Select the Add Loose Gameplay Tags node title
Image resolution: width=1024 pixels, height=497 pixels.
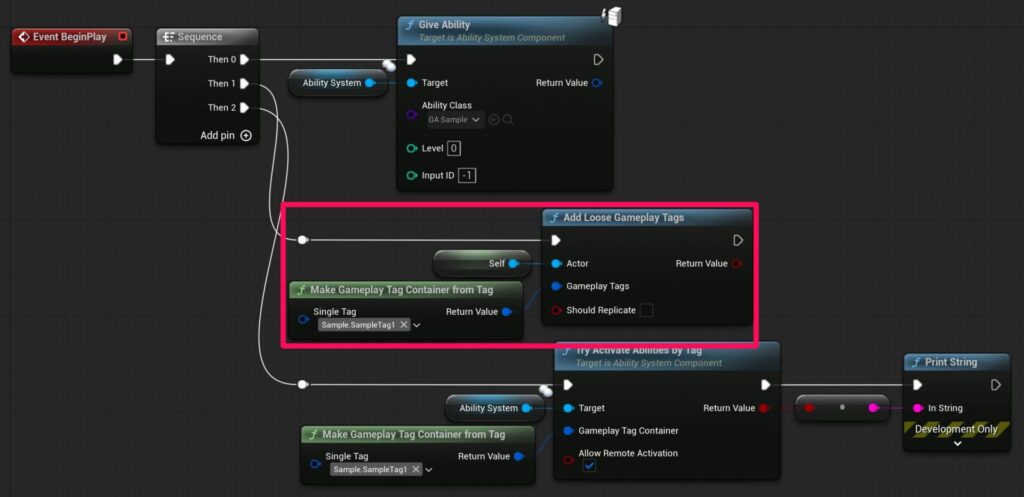pyautogui.click(x=623, y=217)
